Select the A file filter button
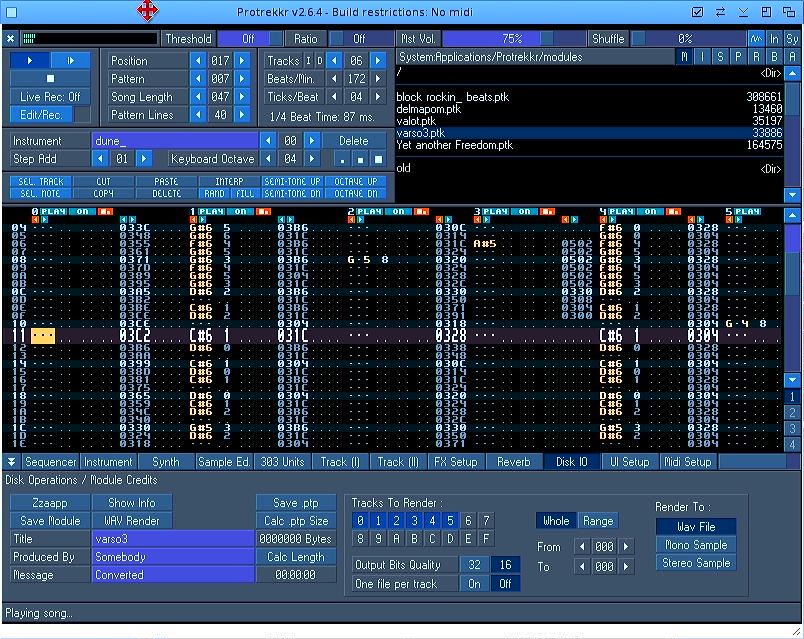The image size is (804, 639). (x=792, y=57)
